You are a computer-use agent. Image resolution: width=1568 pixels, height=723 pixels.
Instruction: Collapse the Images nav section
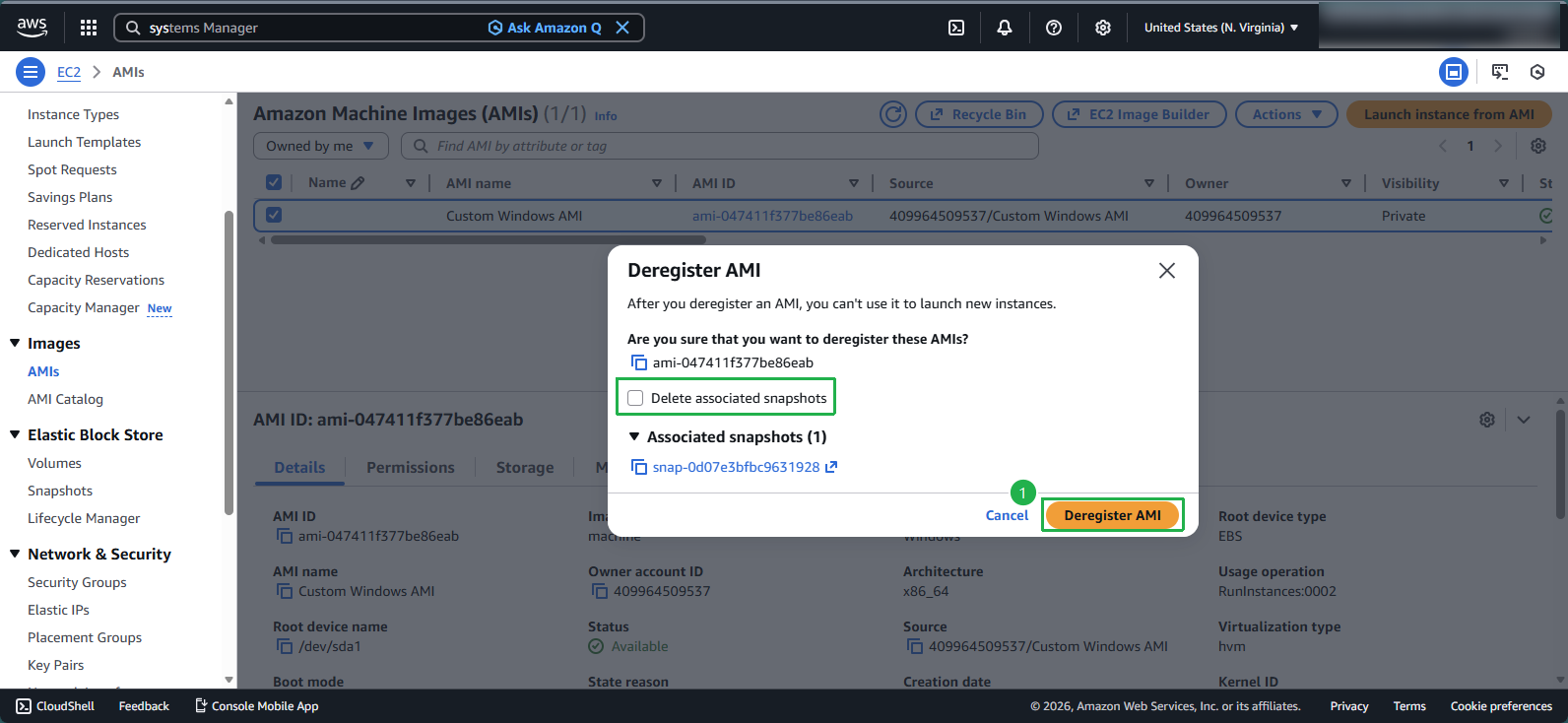[15, 343]
